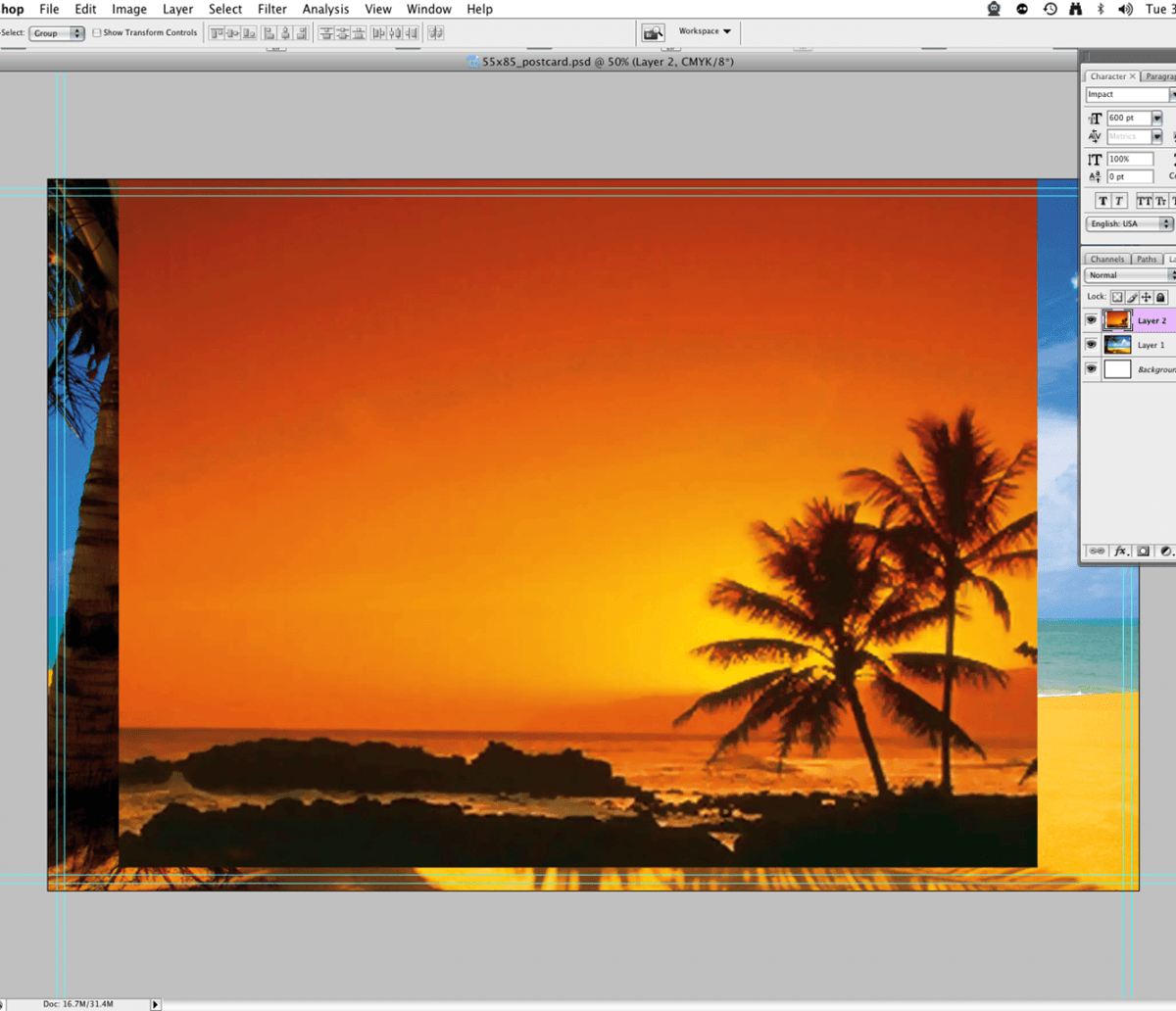Enable Show Transform Controls checkbox
Screen dimensions: 1176x1011
97,32
